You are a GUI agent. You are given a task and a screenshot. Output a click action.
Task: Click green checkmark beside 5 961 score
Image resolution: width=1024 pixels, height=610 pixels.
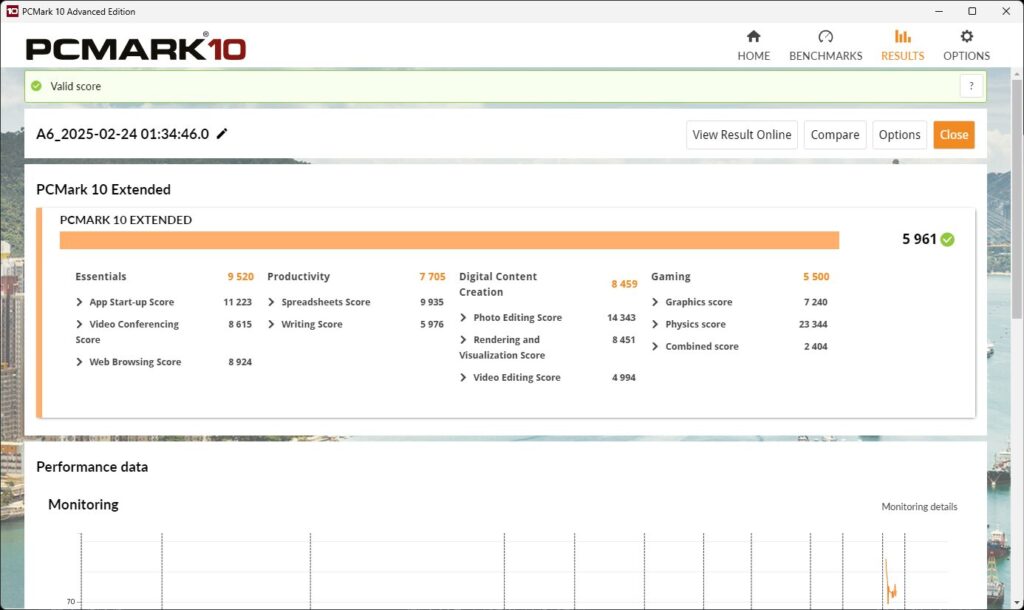tap(947, 240)
